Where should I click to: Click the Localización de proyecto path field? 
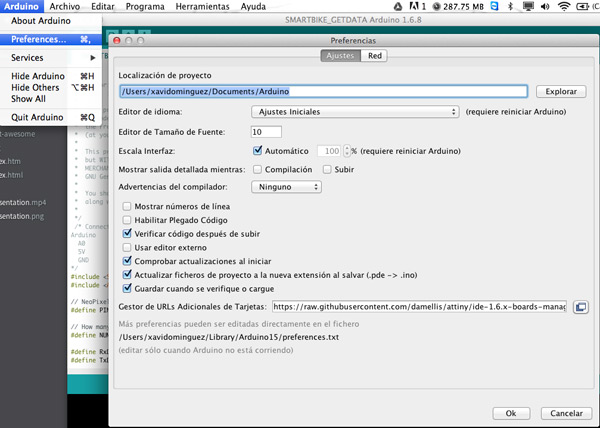(x=323, y=91)
